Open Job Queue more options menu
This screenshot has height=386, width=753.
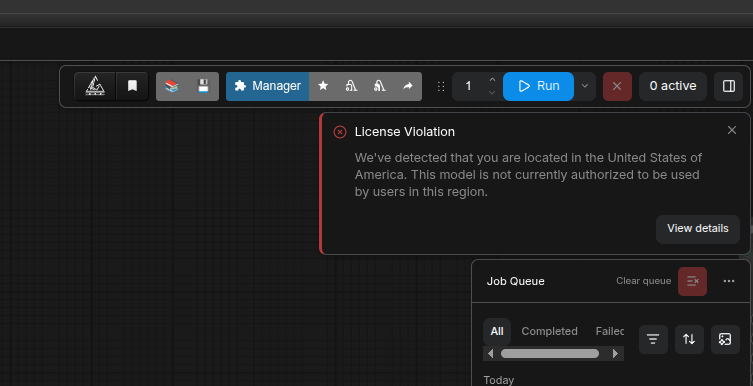pos(729,281)
